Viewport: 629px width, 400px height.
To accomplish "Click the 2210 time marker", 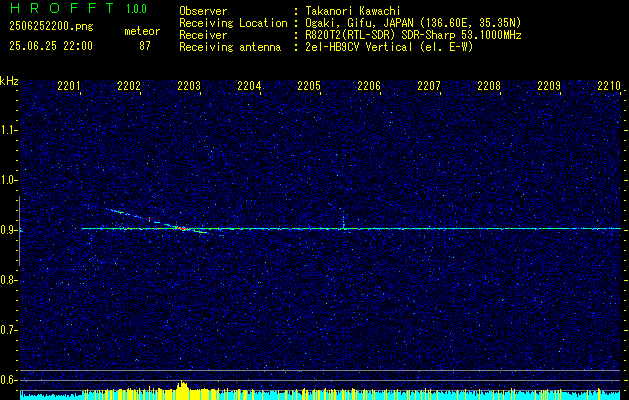I will click(609, 86).
